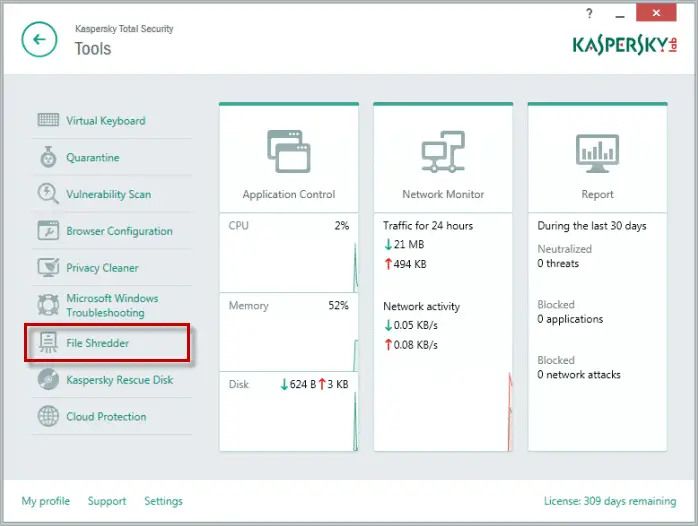
Task: Click the Tools page title
Action: point(93,49)
